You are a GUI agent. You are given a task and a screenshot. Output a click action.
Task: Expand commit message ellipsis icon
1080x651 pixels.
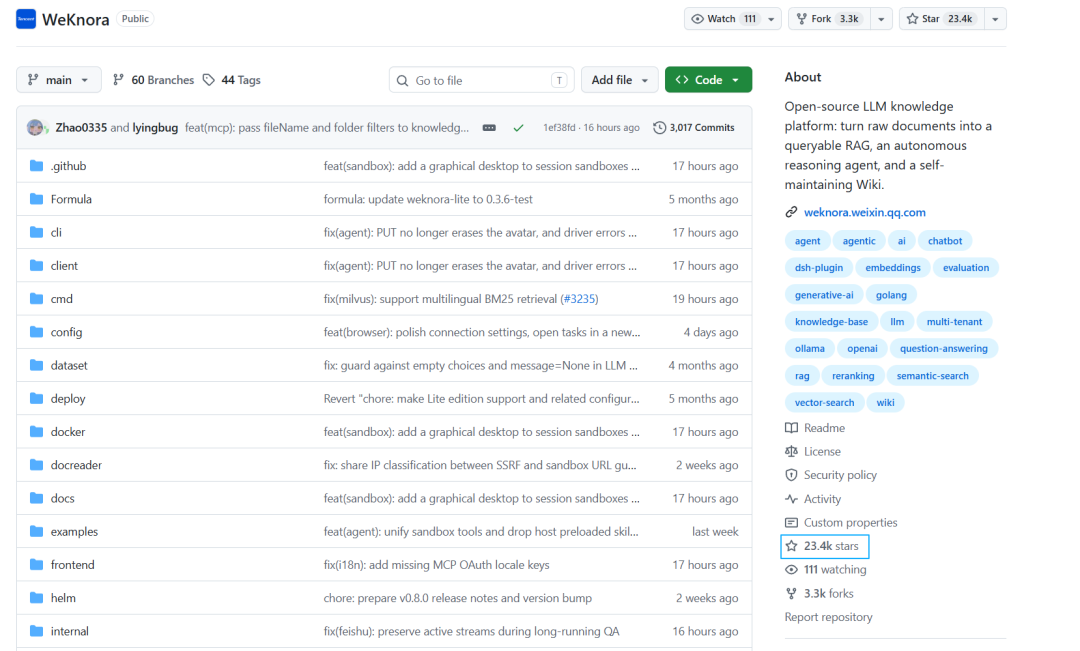point(489,127)
